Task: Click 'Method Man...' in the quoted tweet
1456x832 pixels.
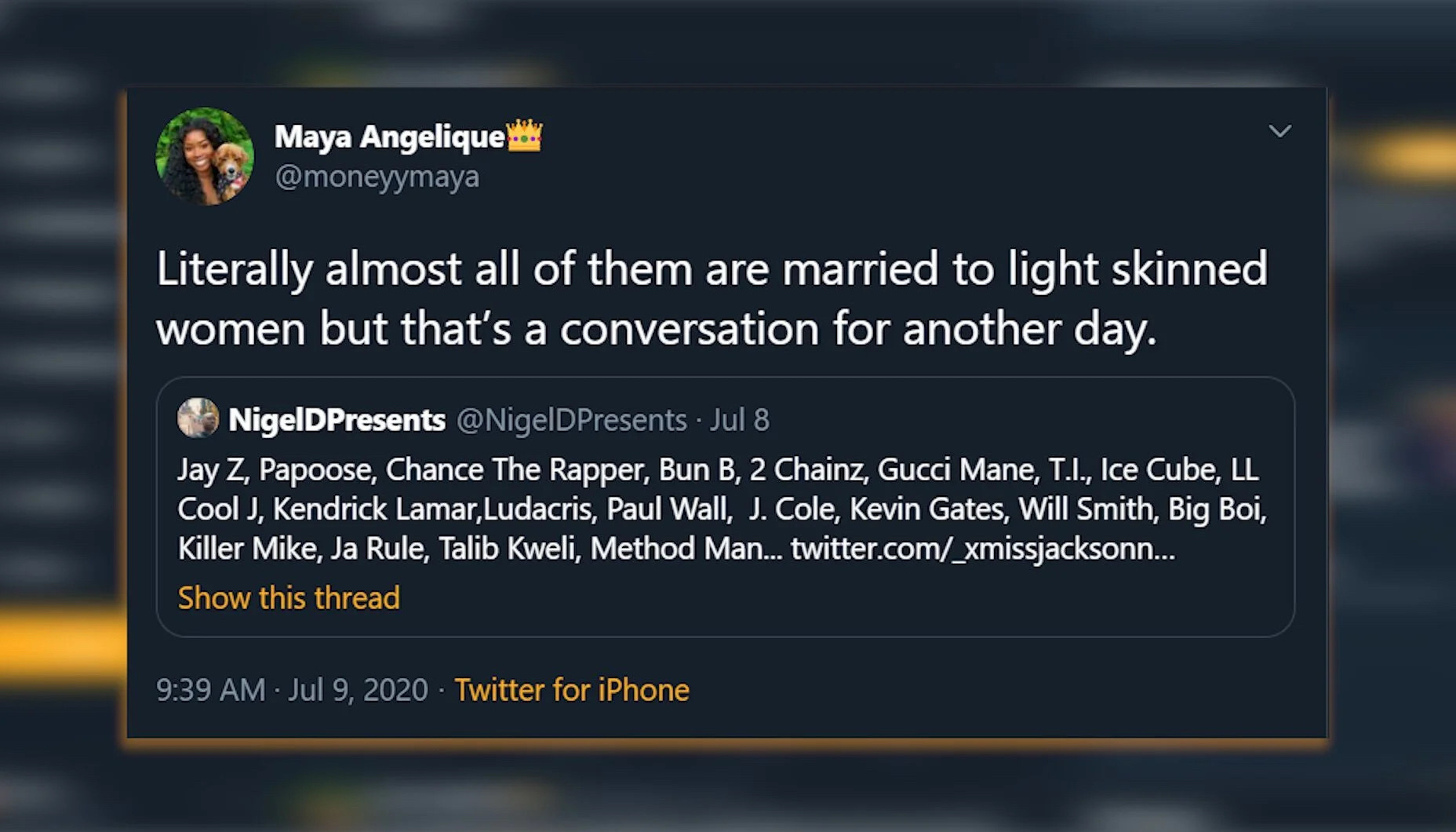Action: click(x=686, y=549)
